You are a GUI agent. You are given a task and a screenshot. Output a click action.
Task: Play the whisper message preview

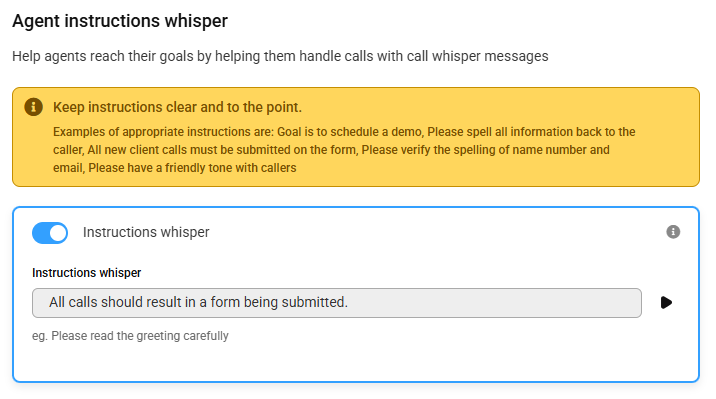(666, 302)
